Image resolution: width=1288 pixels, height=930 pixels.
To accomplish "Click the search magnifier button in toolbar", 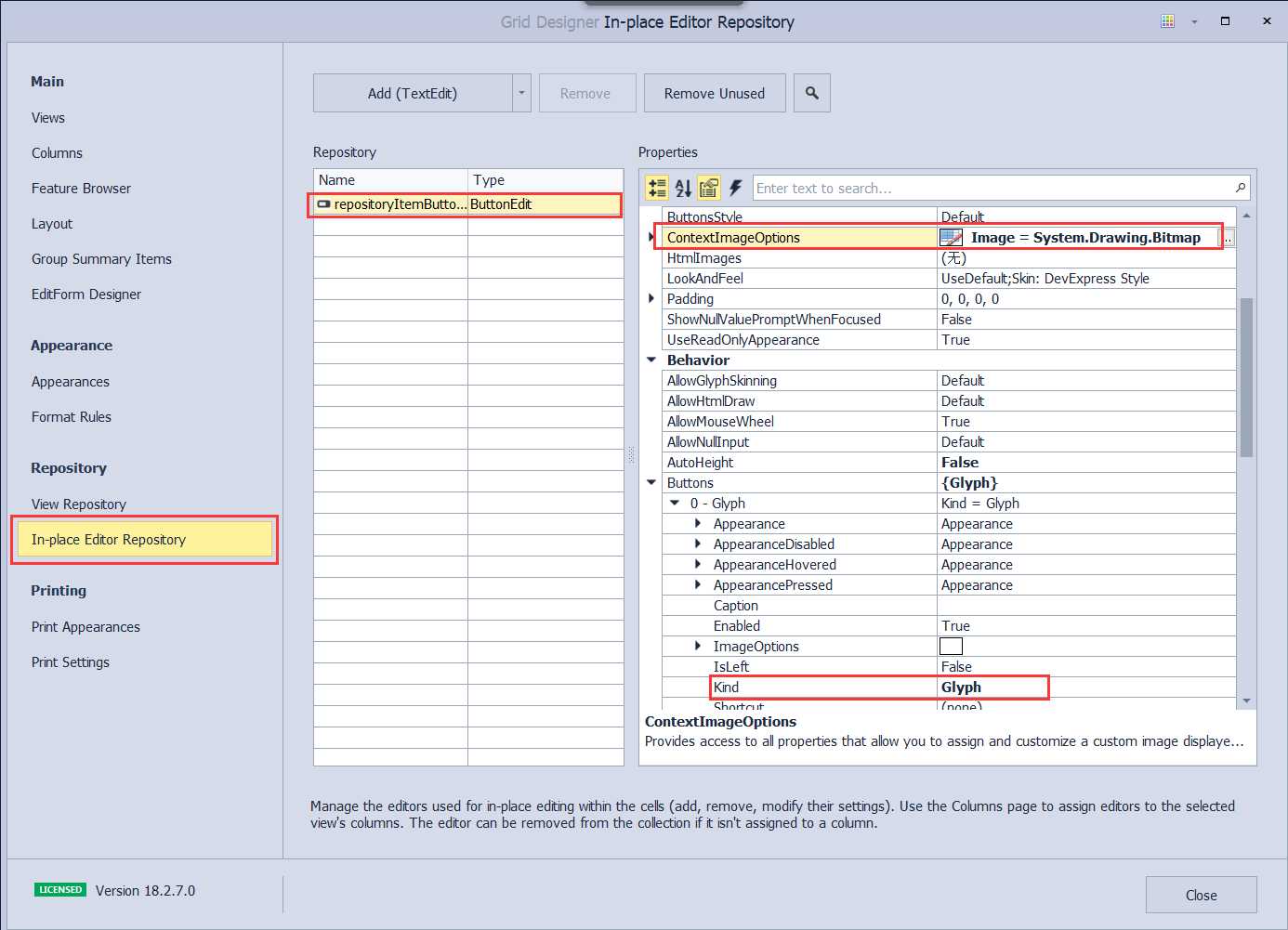I will (x=811, y=93).
